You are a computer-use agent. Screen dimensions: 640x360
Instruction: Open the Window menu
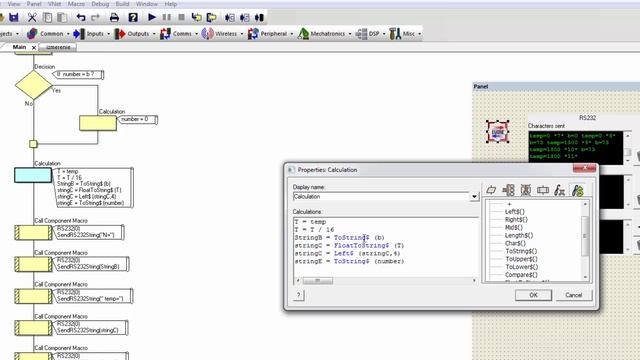click(x=147, y=4)
